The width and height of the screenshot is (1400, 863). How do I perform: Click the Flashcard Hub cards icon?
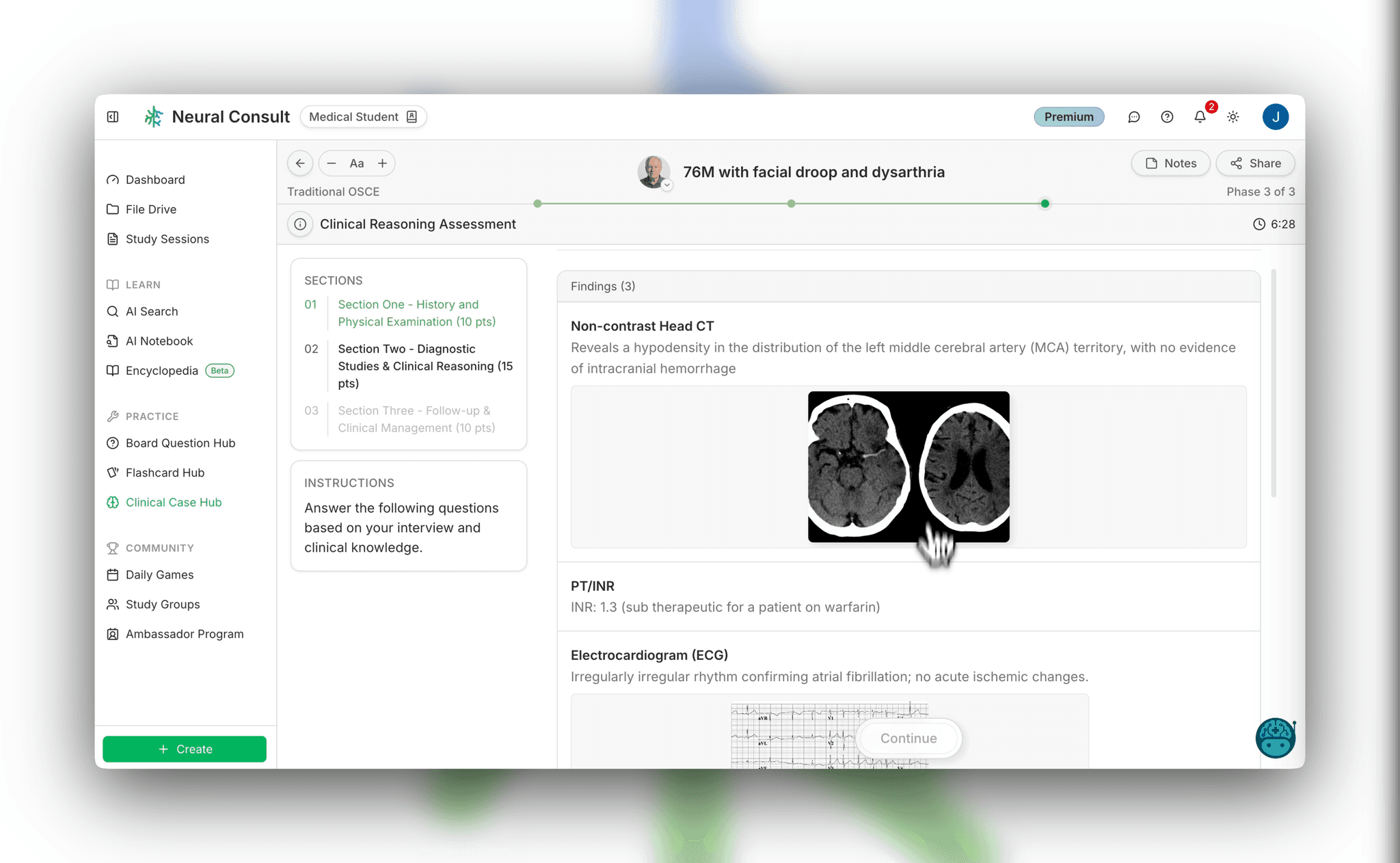[x=113, y=473]
